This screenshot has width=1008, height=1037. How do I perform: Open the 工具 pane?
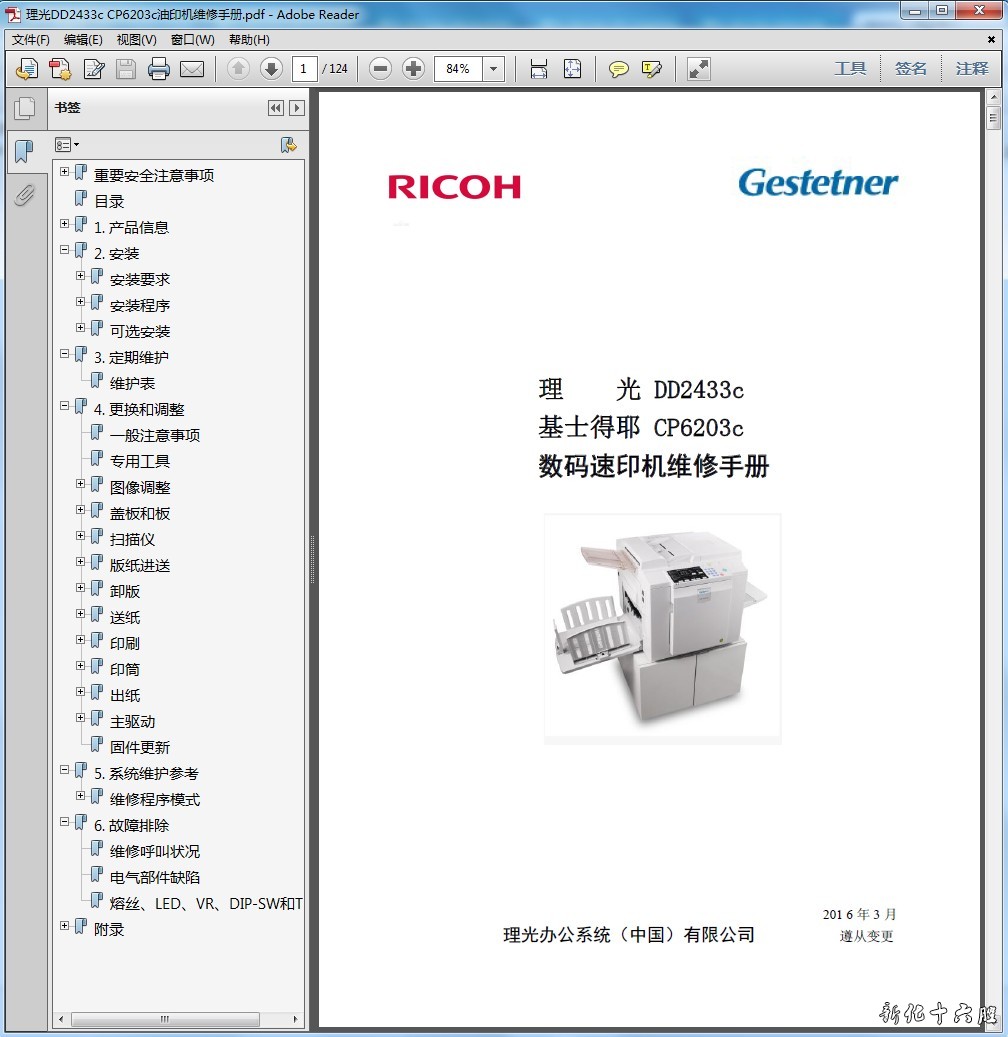pyautogui.click(x=850, y=69)
